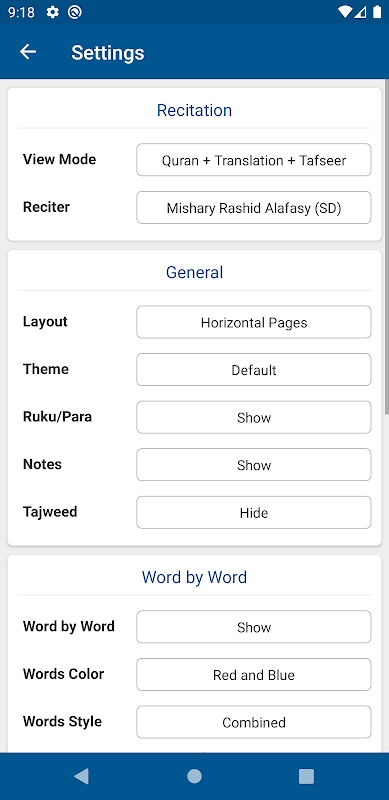Click the Layout label
The height and width of the screenshot is (800, 389).
45,321
